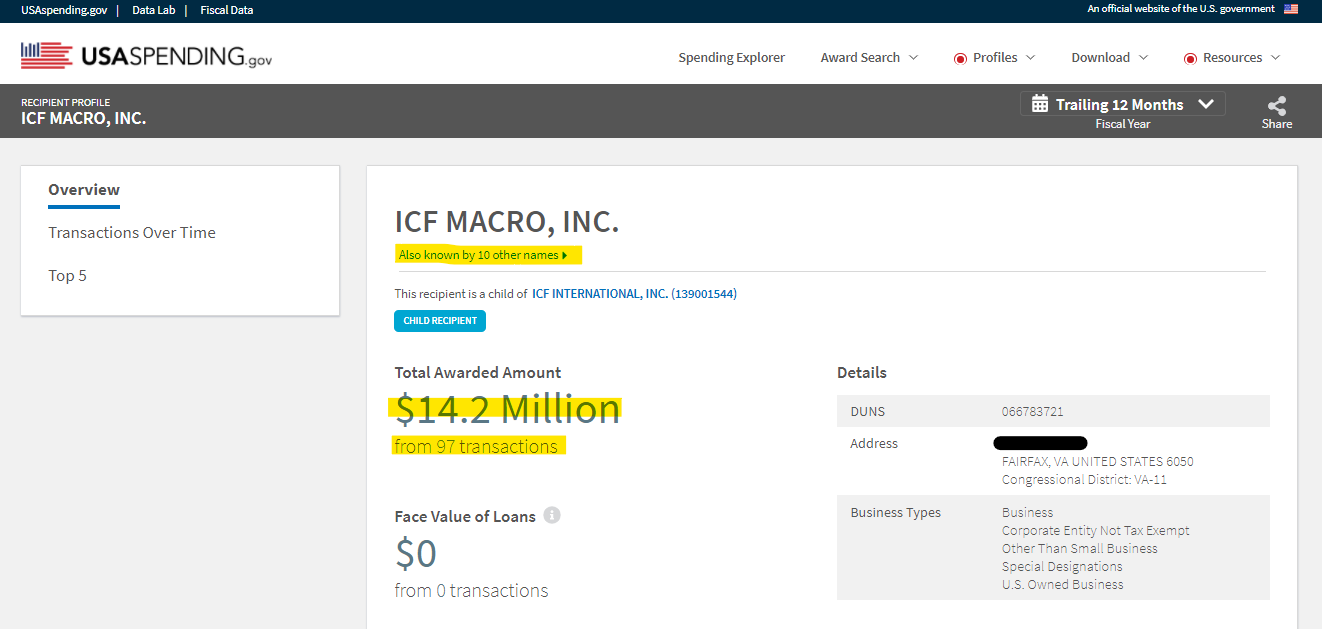This screenshot has width=1322, height=629.
Task: Expand the Award Search menu
Action: tap(869, 58)
